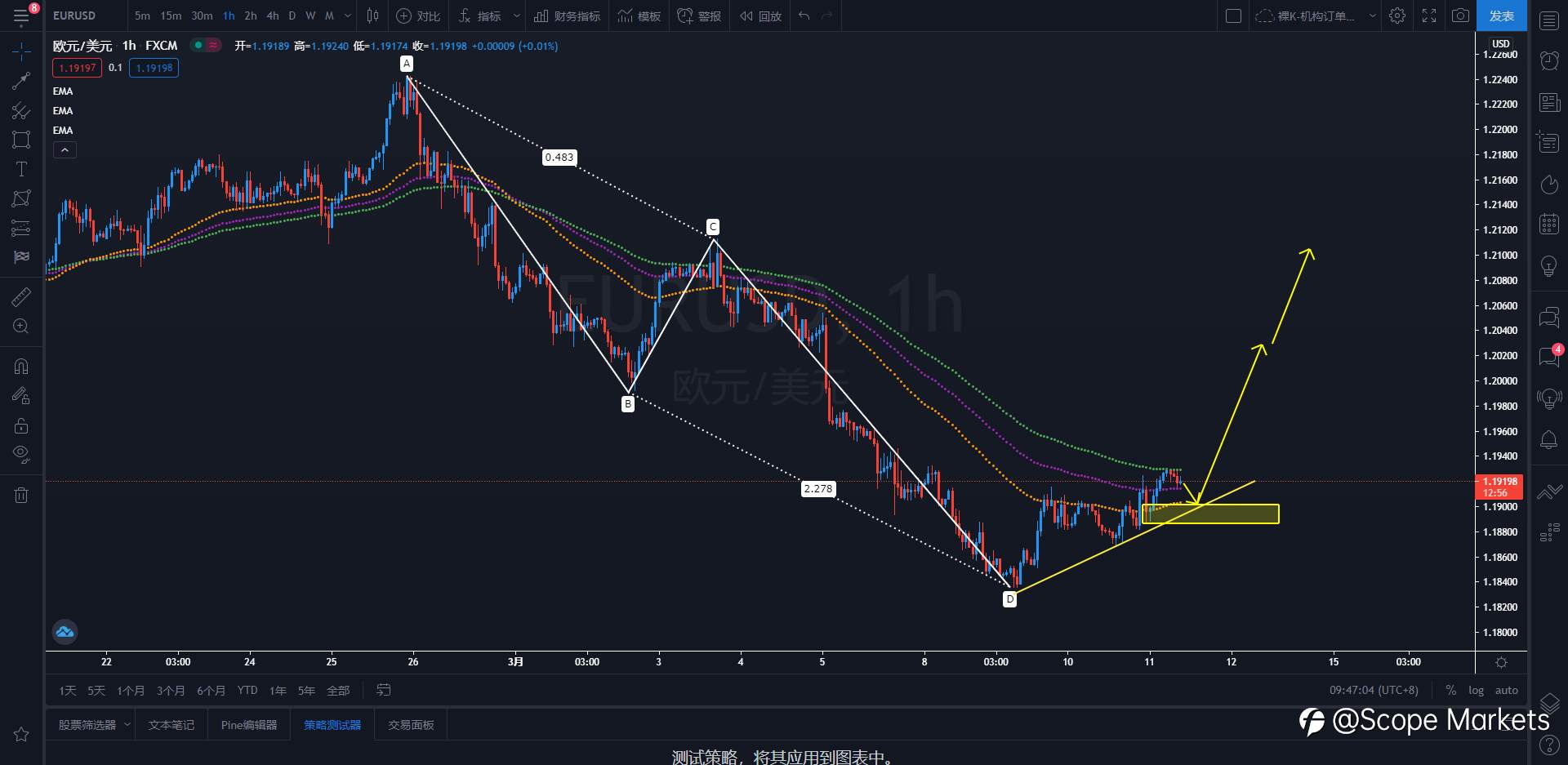Toggle percent scale mode
The height and width of the screenshot is (765, 1568).
click(x=1450, y=691)
